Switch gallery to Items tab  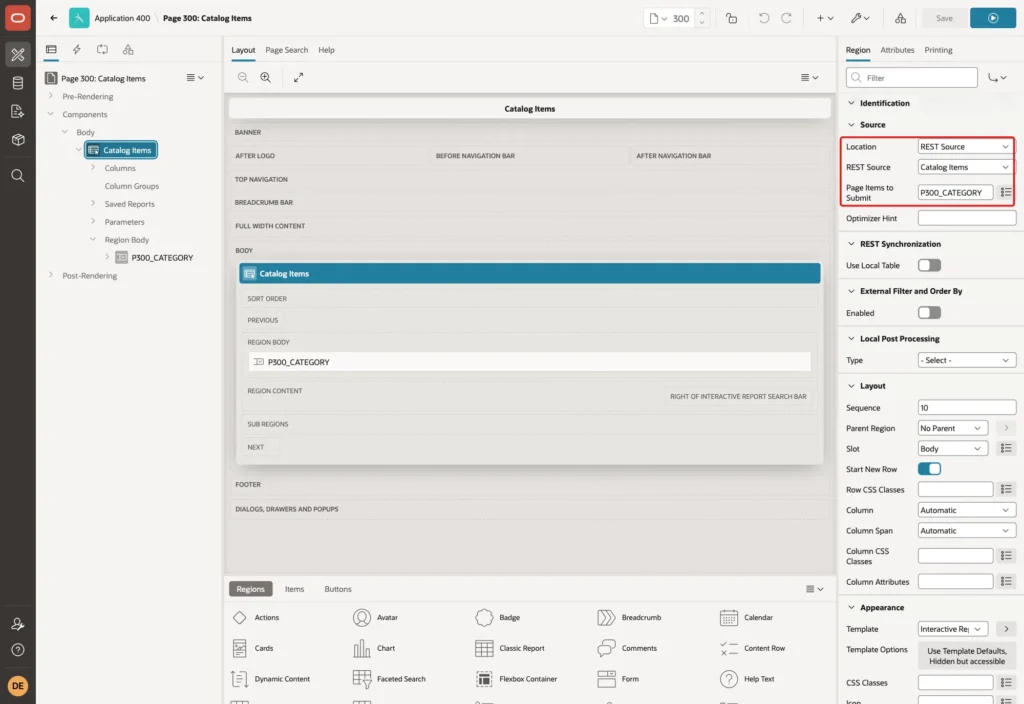tap(295, 589)
